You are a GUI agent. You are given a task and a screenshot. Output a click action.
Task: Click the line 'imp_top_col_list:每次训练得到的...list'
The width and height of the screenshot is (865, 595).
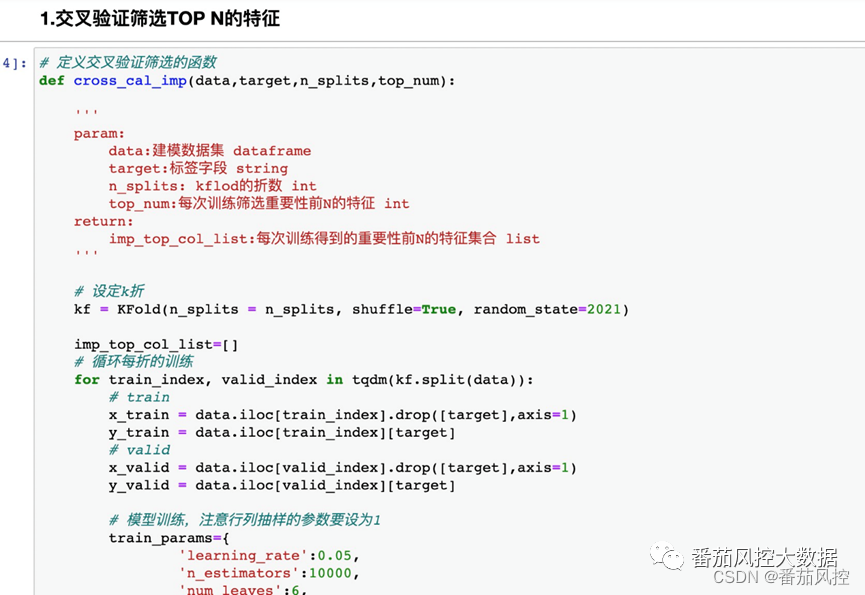(324, 239)
